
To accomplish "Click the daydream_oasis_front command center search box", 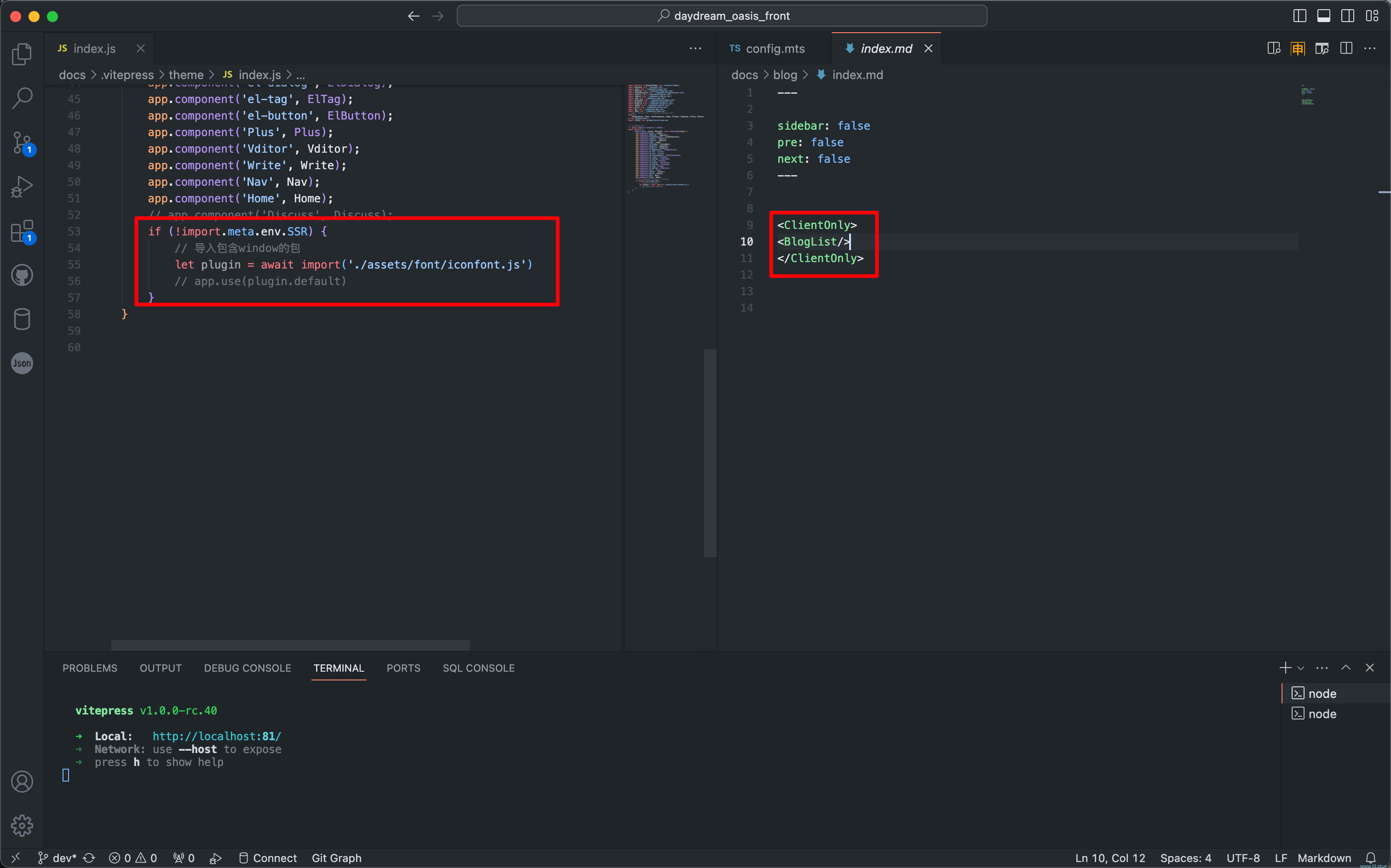I will coord(722,16).
